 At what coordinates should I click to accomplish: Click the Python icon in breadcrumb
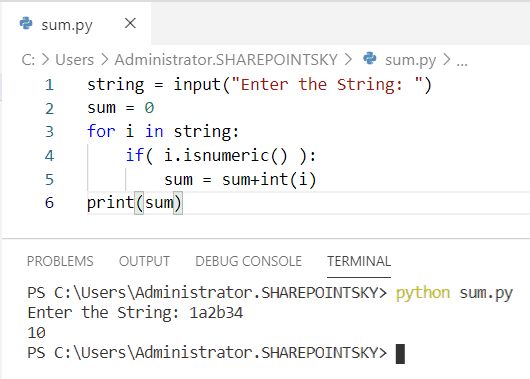click(x=370, y=59)
